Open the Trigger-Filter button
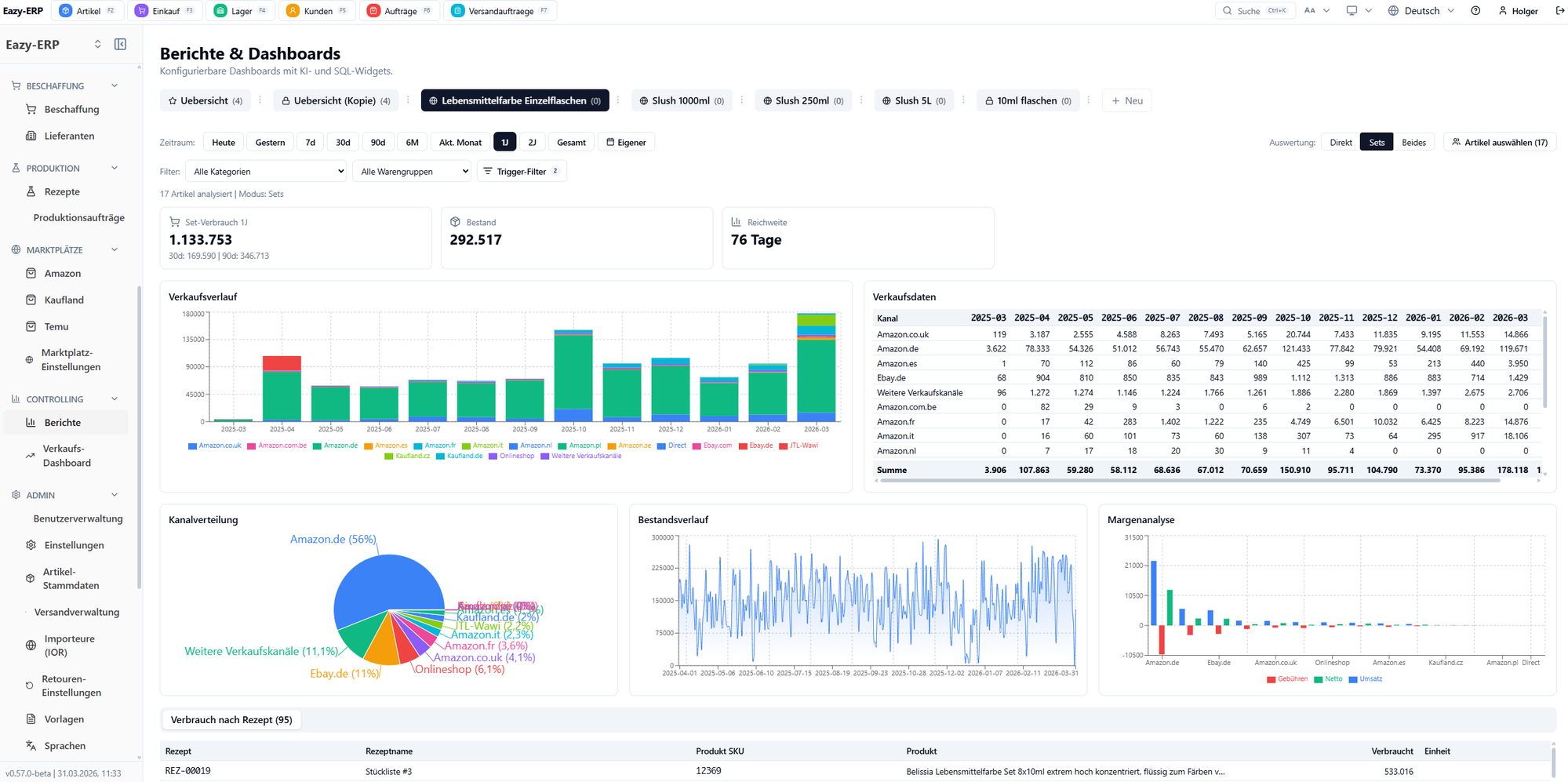This screenshot has height=782, width=1568. click(x=522, y=171)
